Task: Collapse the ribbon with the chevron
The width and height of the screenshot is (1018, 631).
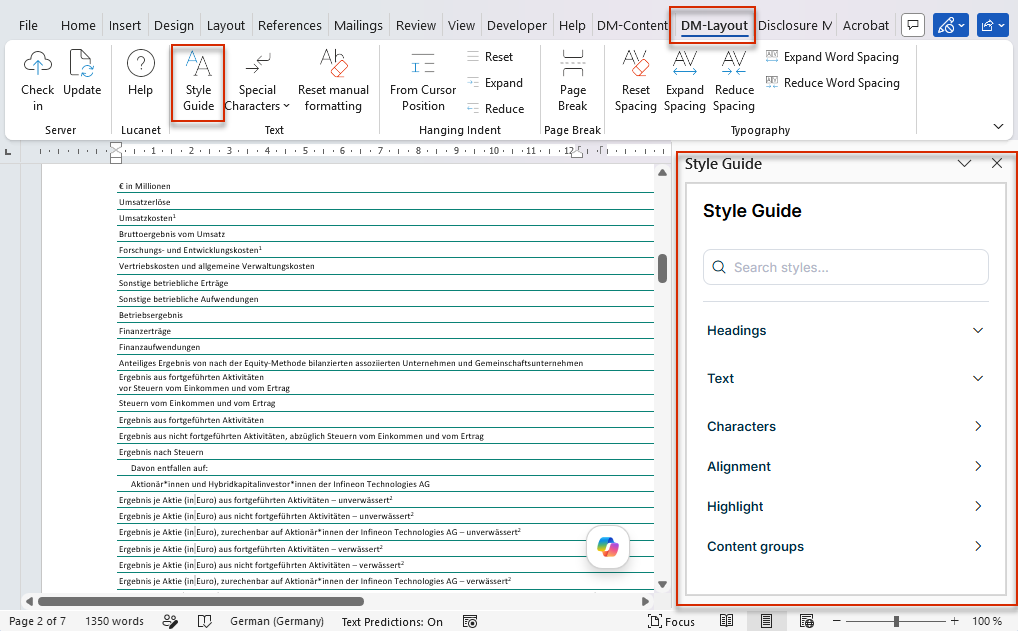Action: tap(999, 127)
